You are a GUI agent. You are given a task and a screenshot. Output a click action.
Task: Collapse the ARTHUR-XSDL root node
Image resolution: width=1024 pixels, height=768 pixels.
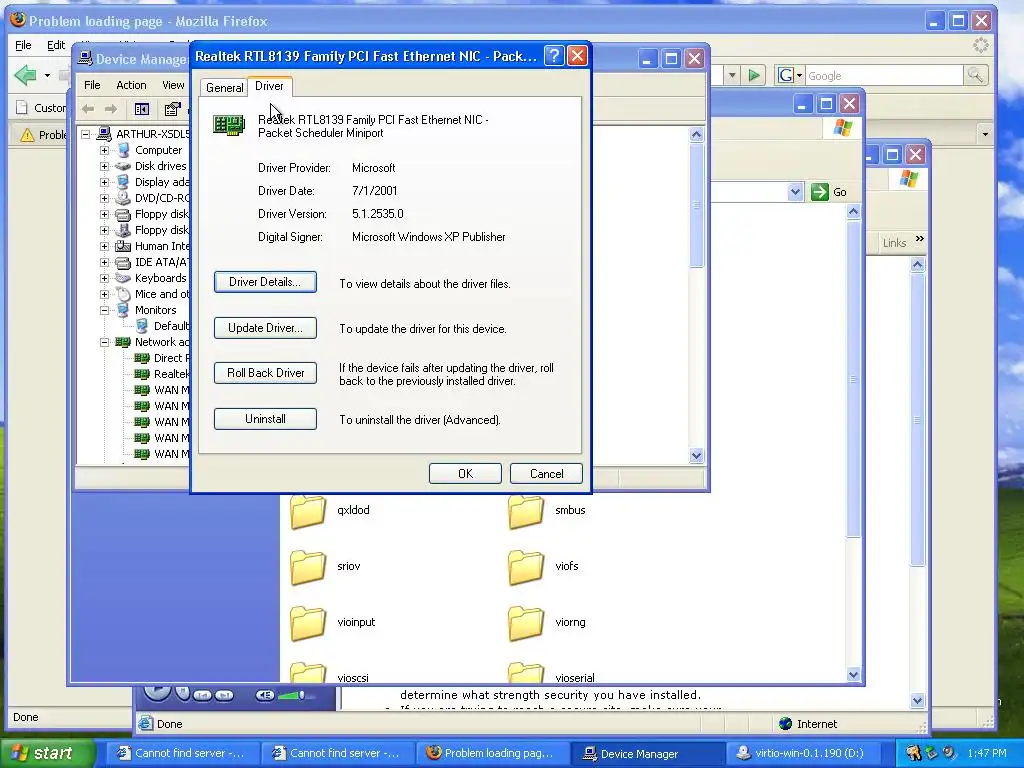coord(86,134)
